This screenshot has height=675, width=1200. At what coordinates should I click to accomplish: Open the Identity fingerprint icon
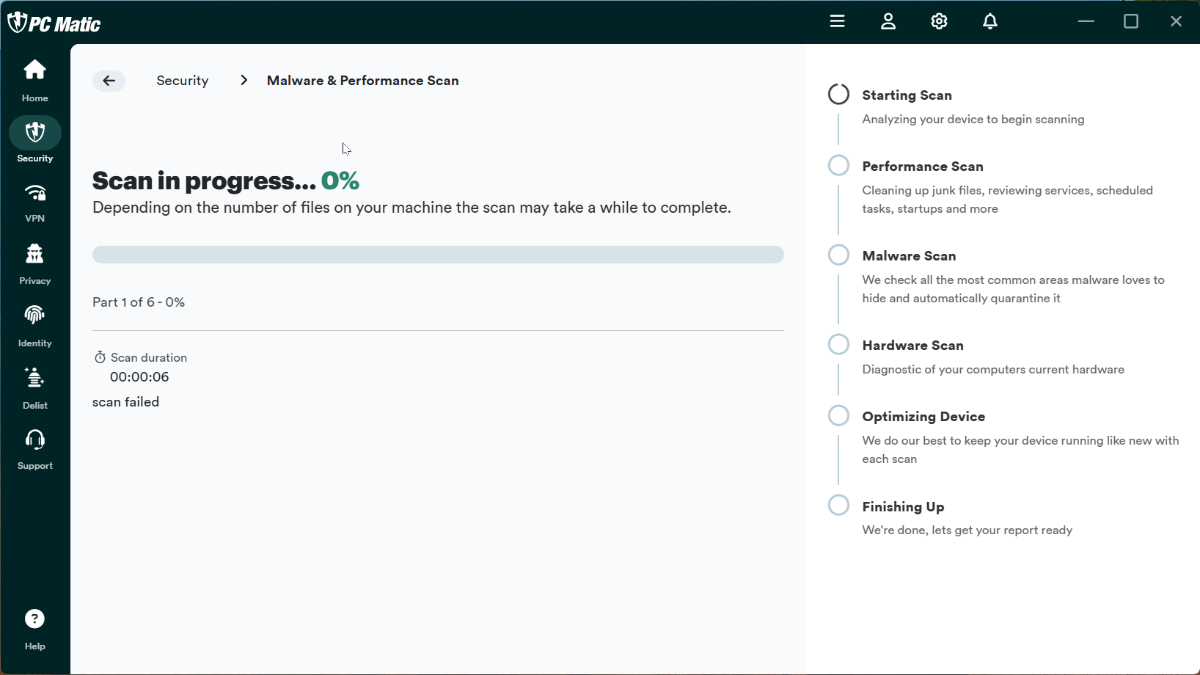35,315
